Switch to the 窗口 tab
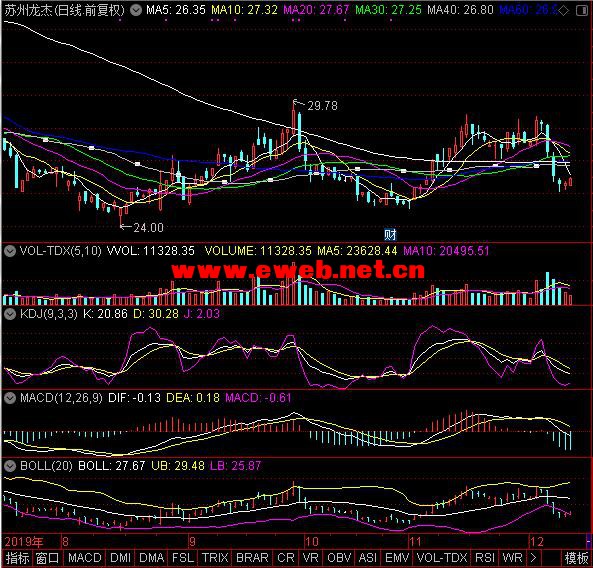The height and width of the screenshot is (568, 593). click(47, 558)
